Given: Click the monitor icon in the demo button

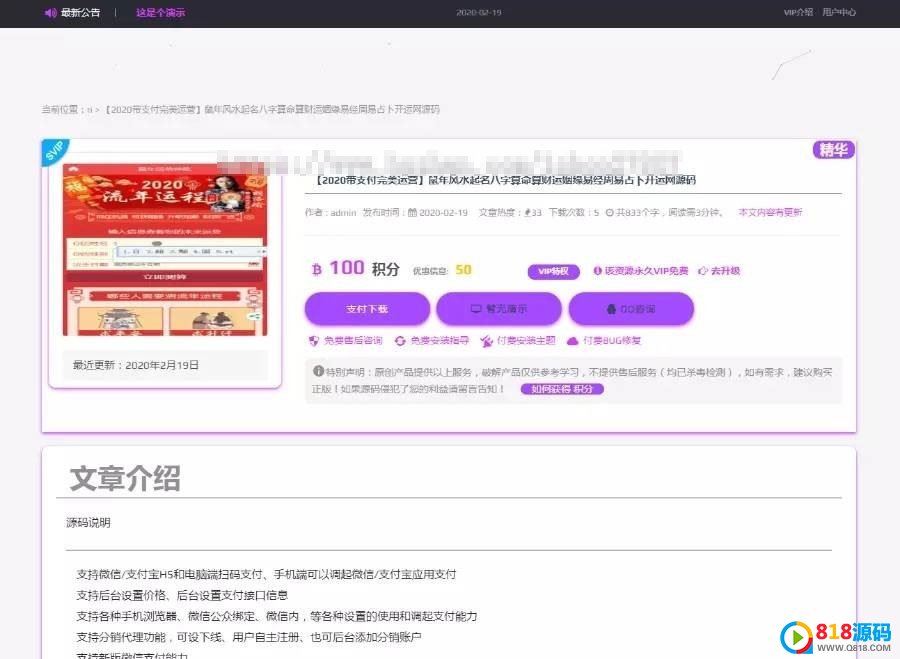Looking at the screenshot, I should point(476,309).
